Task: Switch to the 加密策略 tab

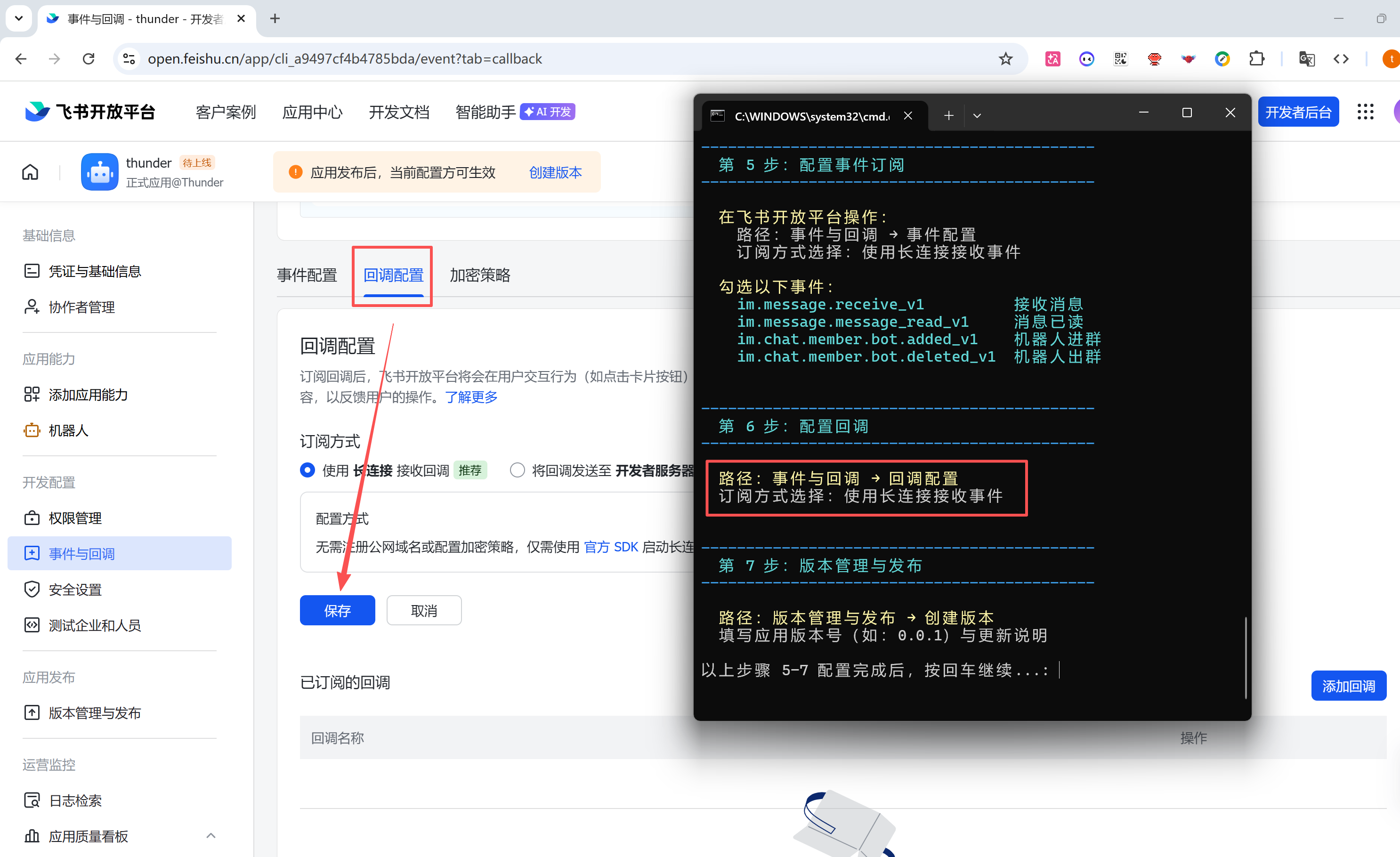Action: pos(479,275)
